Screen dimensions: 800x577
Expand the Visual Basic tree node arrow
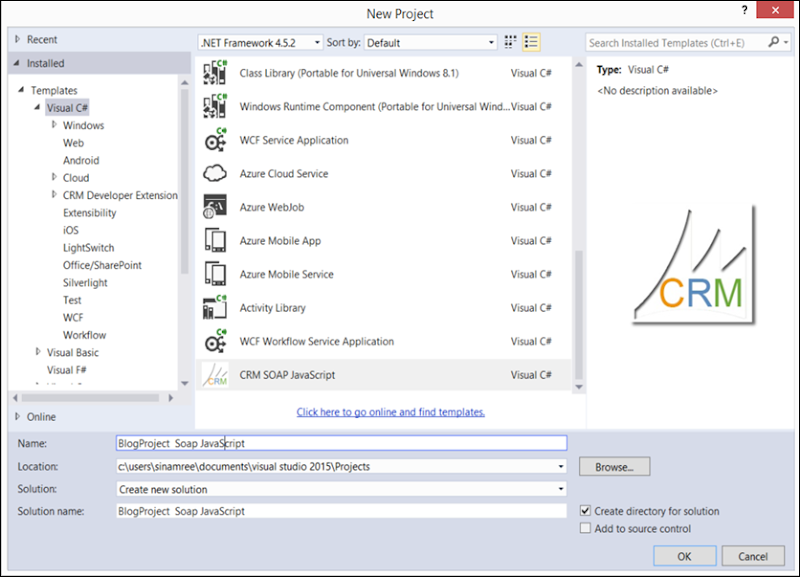[38, 352]
